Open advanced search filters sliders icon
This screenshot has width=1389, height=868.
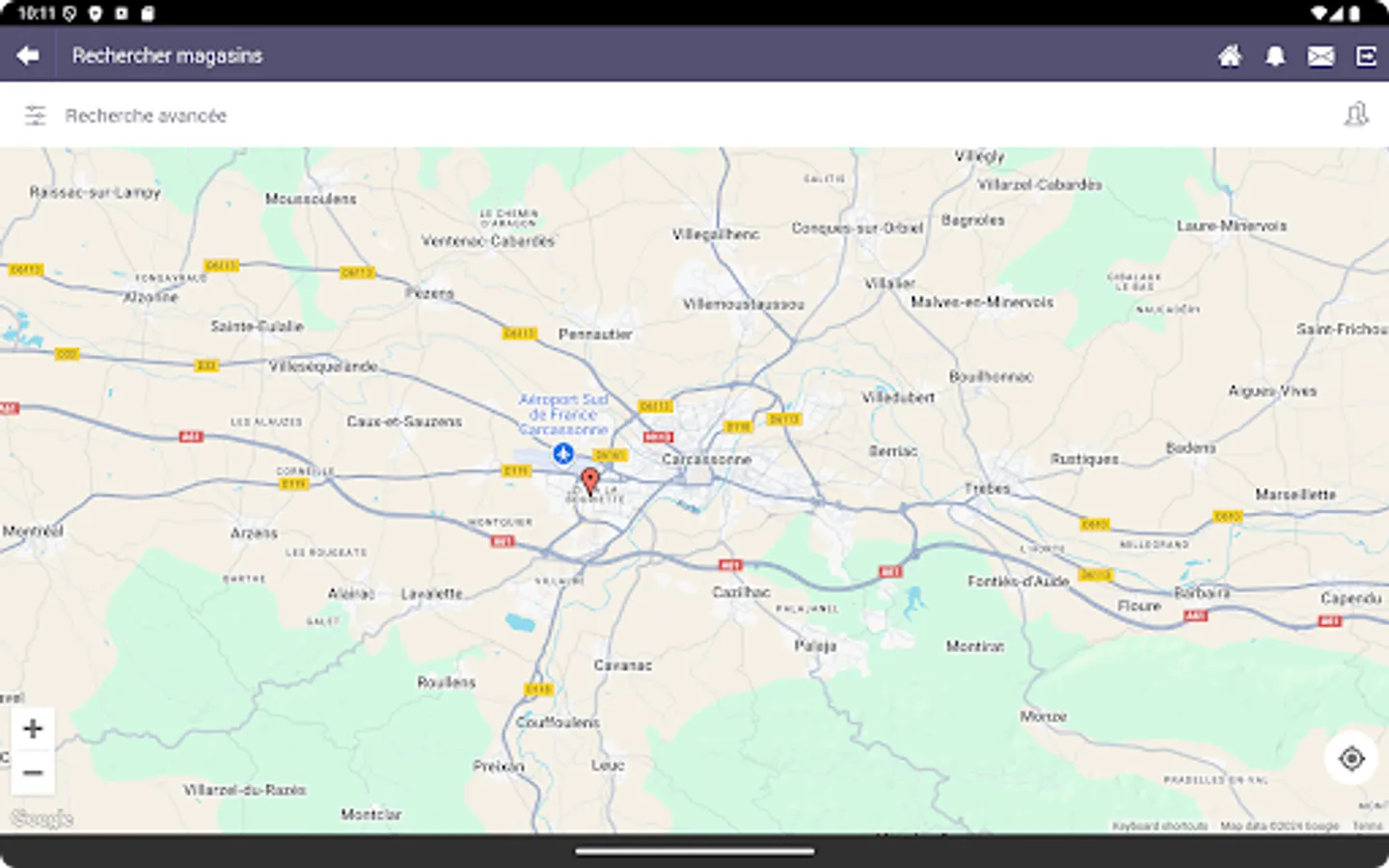pos(36,115)
